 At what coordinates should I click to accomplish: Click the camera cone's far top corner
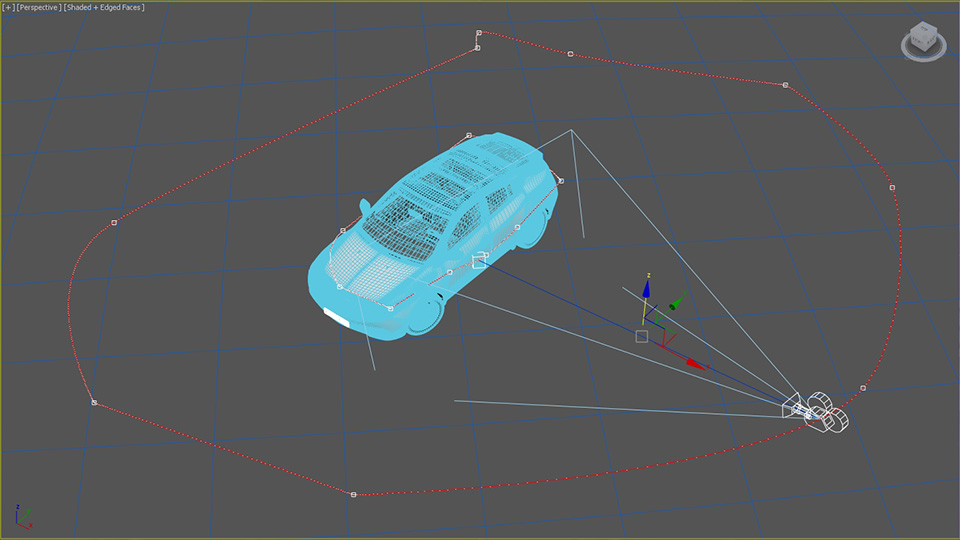pos(571,130)
